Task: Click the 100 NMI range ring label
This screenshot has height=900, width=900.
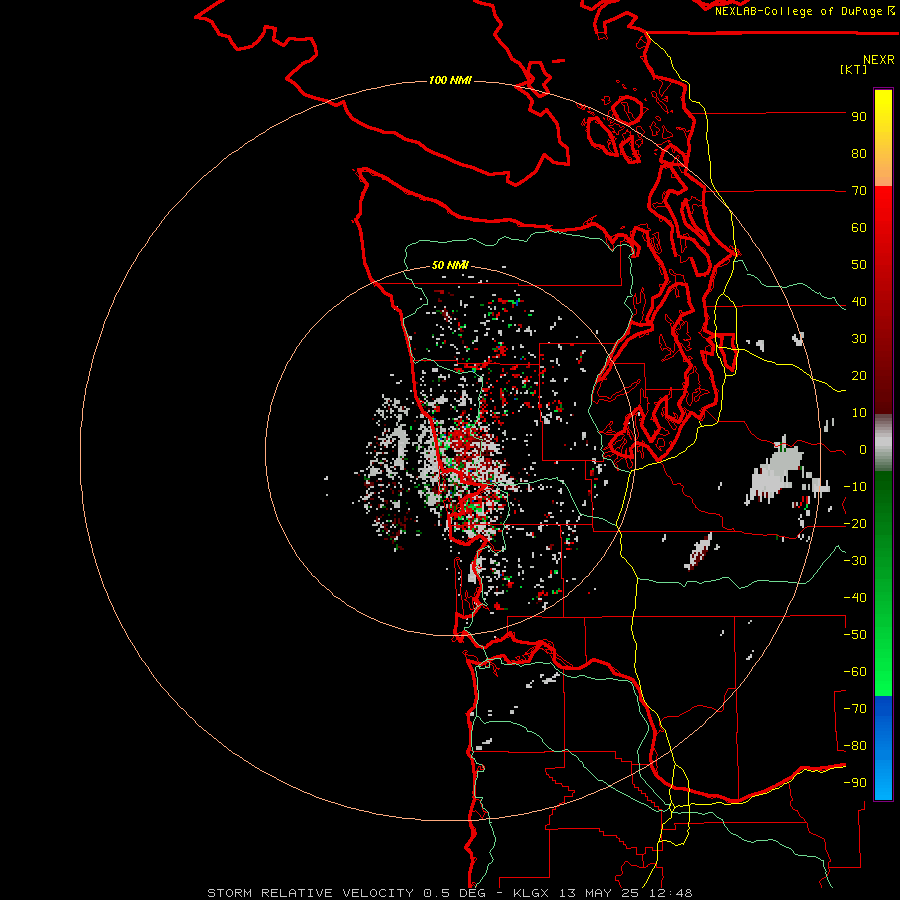Action: (450, 80)
